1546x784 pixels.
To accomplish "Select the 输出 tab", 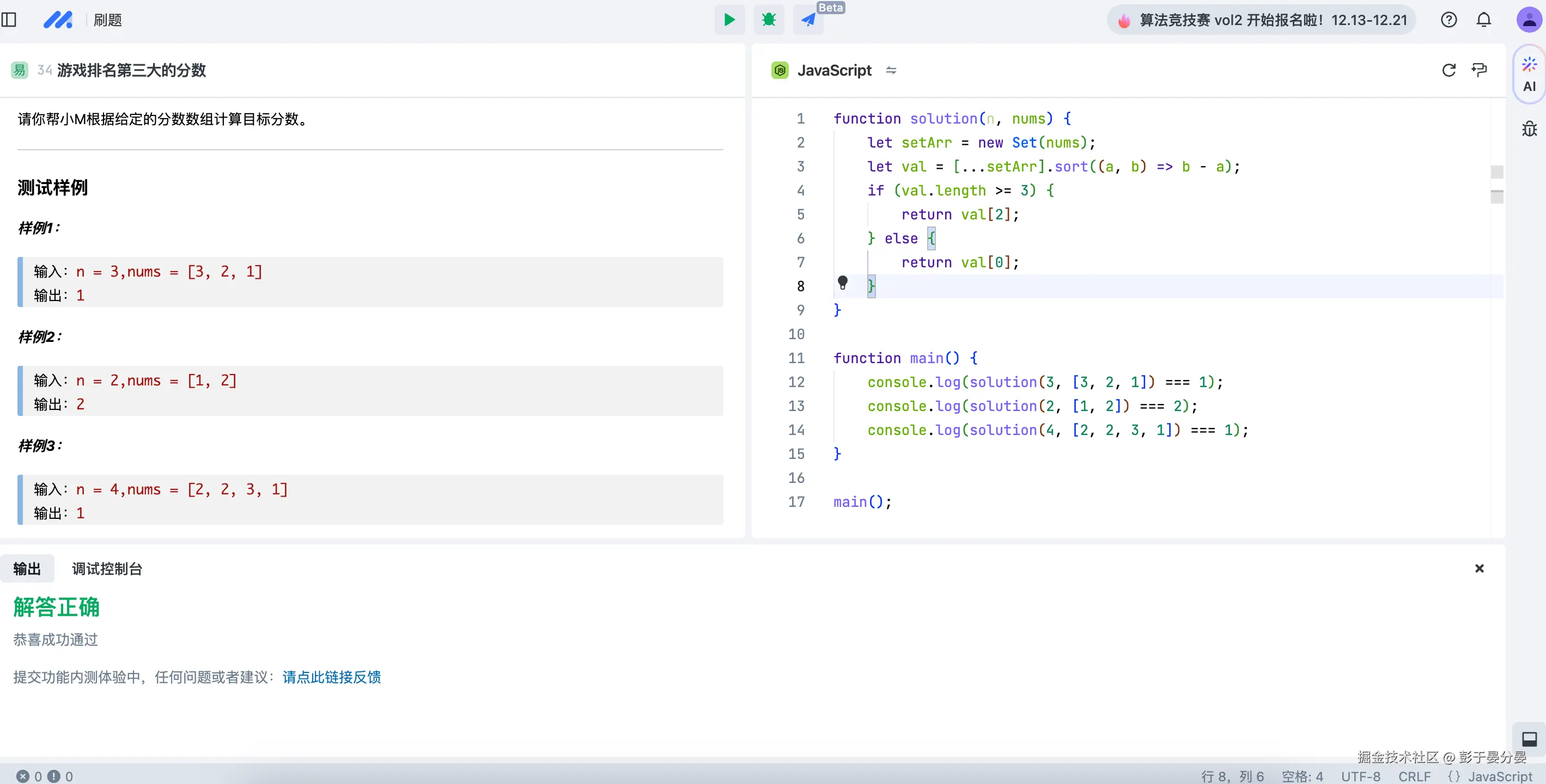I will (x=27, y=568).
